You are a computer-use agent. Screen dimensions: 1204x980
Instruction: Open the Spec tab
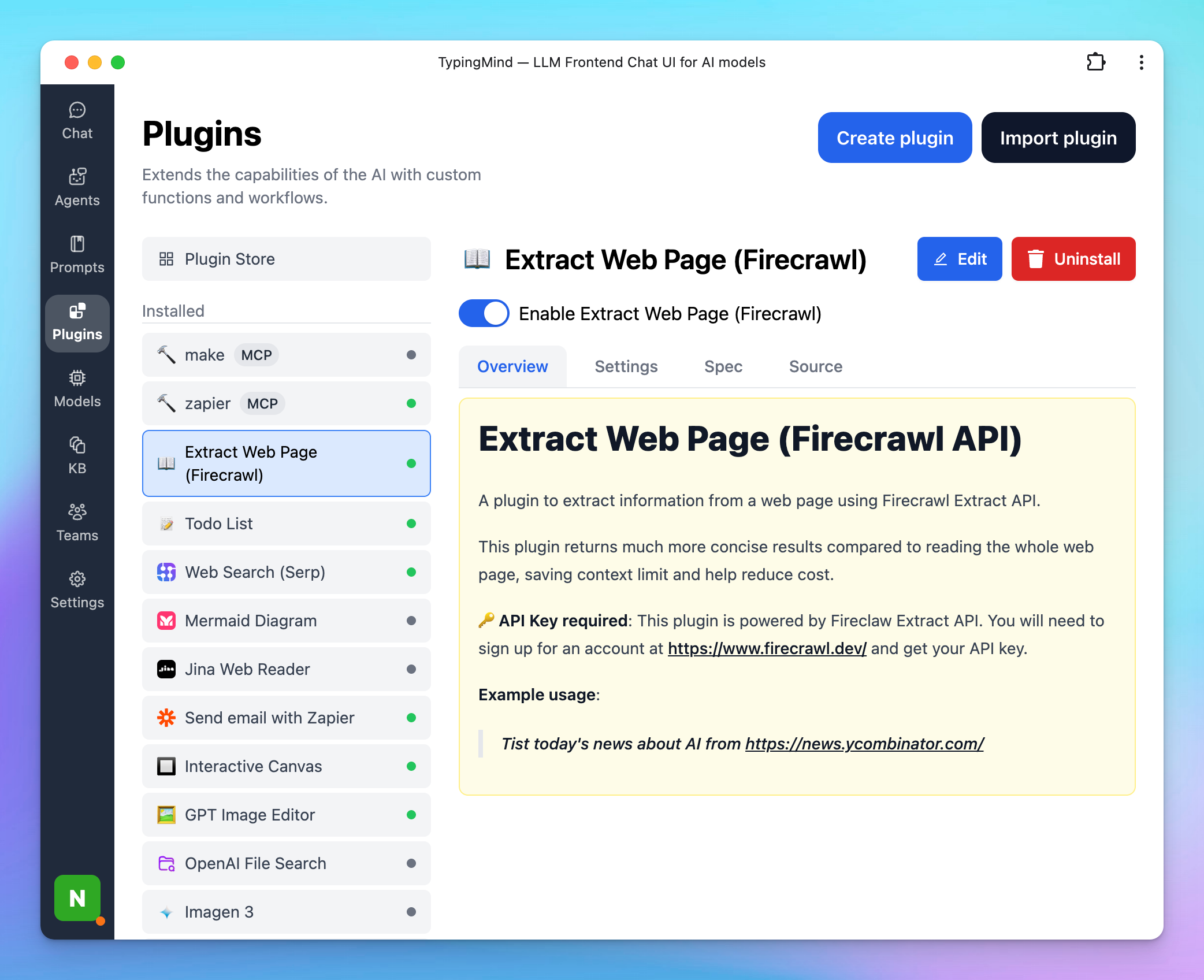723,366
